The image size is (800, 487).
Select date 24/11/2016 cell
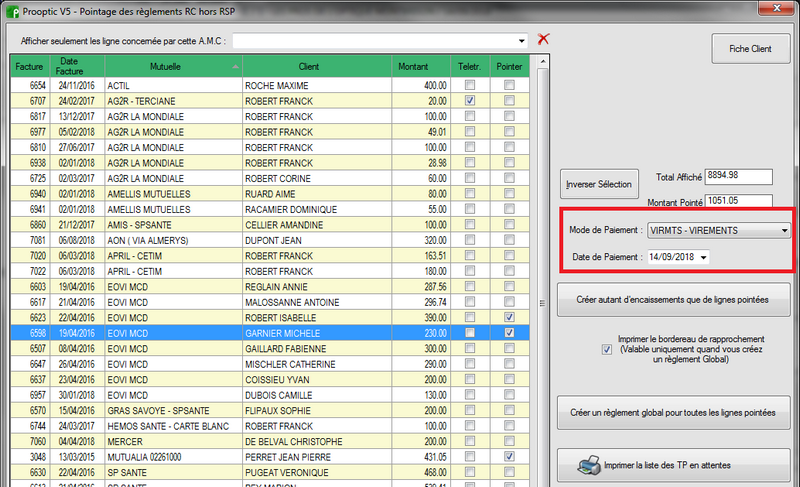(77, 85)
